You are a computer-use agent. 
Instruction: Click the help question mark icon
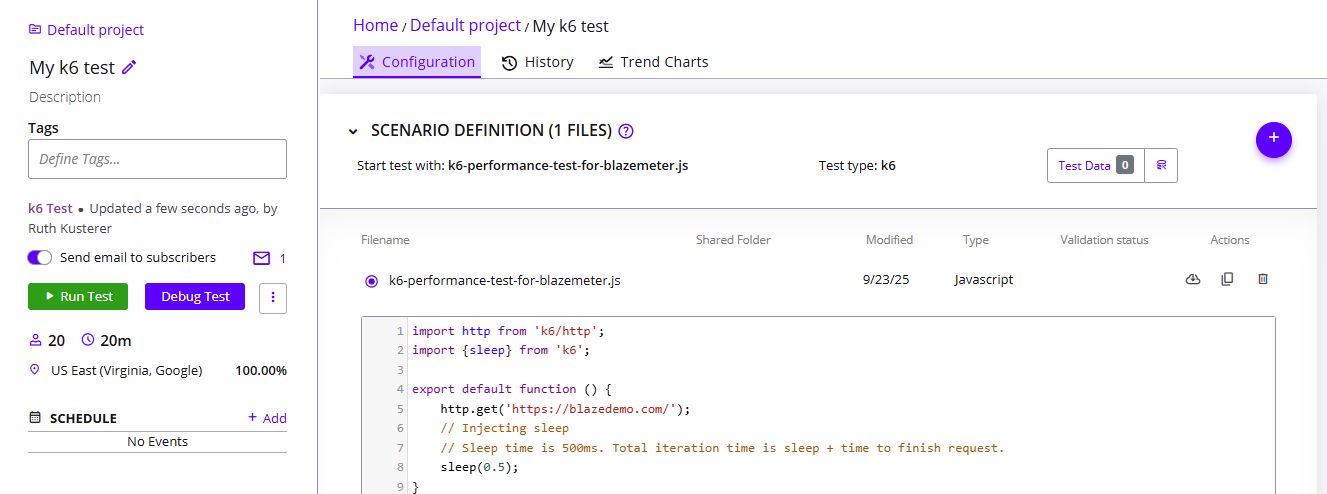tap(626, 131)
